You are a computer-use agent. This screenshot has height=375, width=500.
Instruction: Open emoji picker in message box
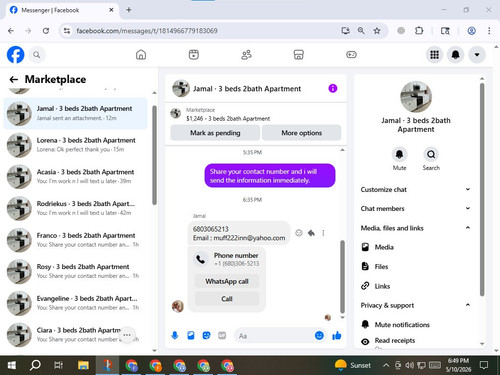tap(319, 335)
